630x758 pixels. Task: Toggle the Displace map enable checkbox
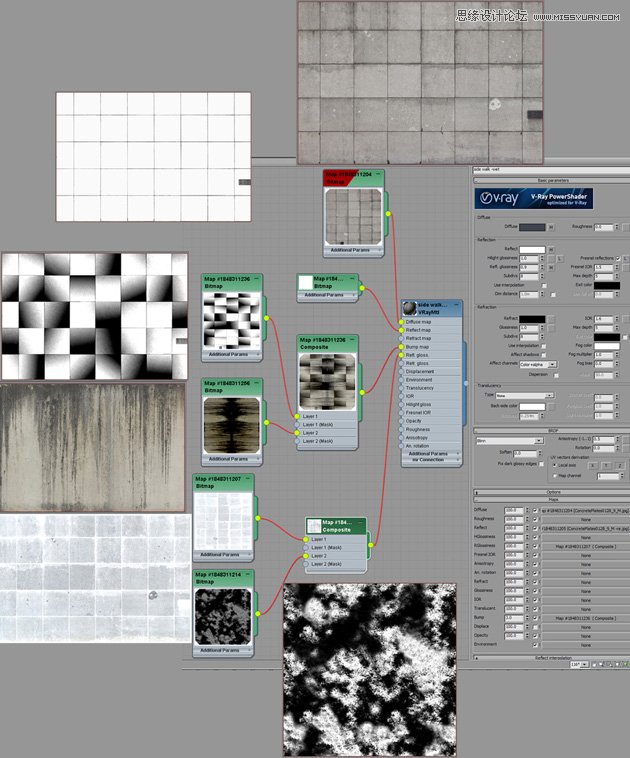tap(535, 627)
